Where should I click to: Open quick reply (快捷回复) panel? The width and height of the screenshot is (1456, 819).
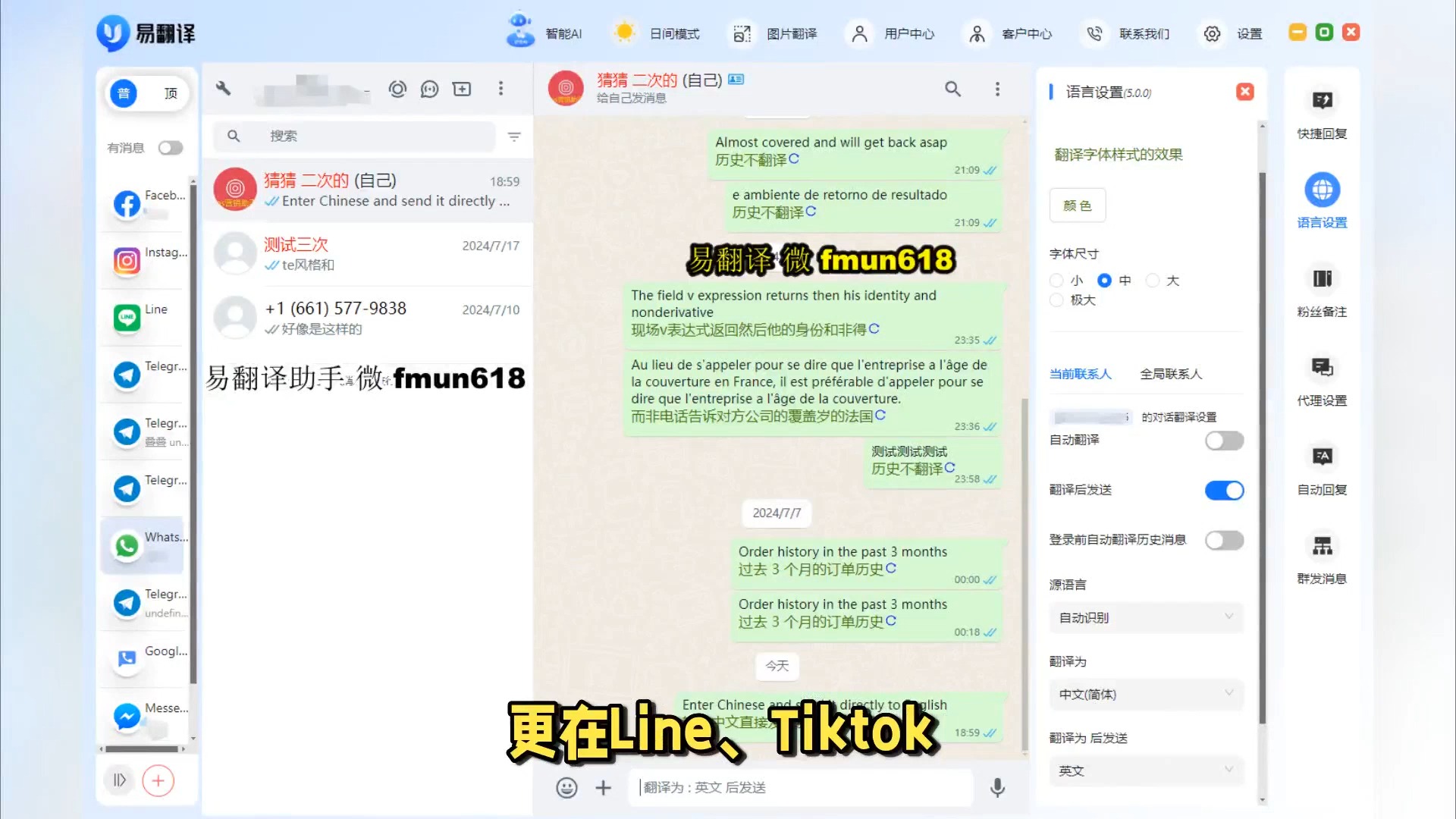pos(1322,112)
